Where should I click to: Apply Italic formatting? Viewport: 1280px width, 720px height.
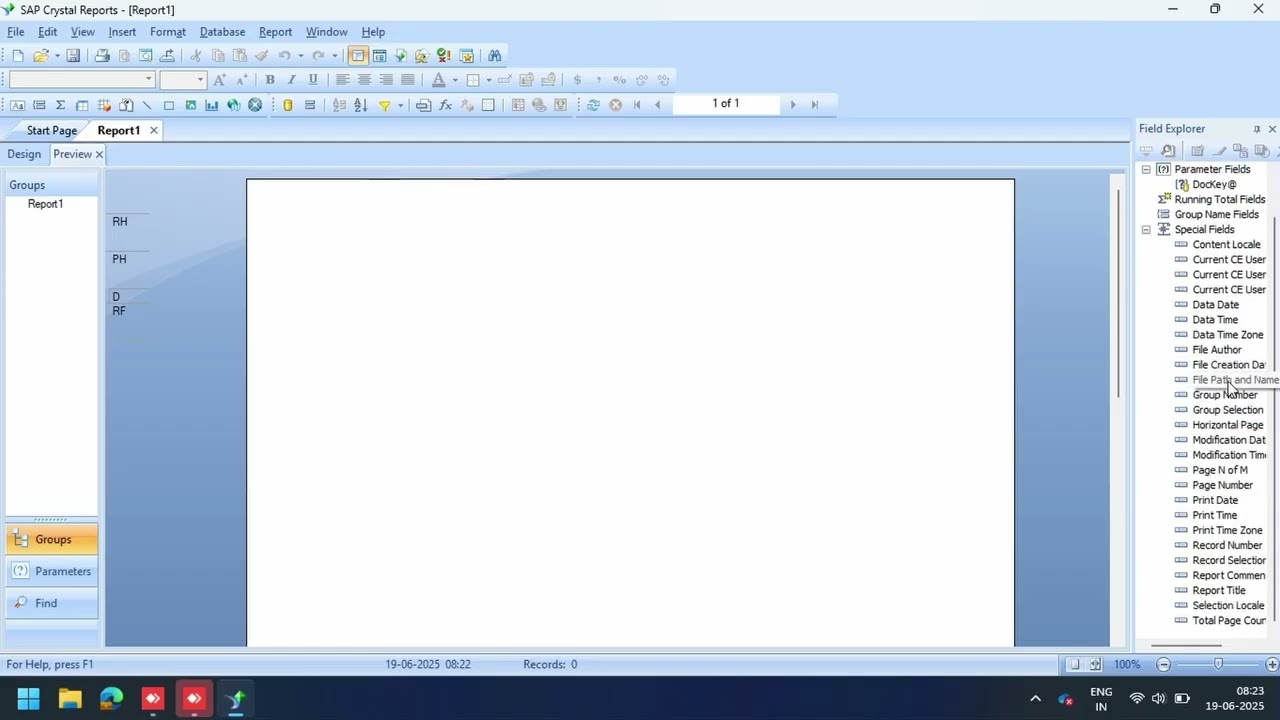click(x=292, y=80)
